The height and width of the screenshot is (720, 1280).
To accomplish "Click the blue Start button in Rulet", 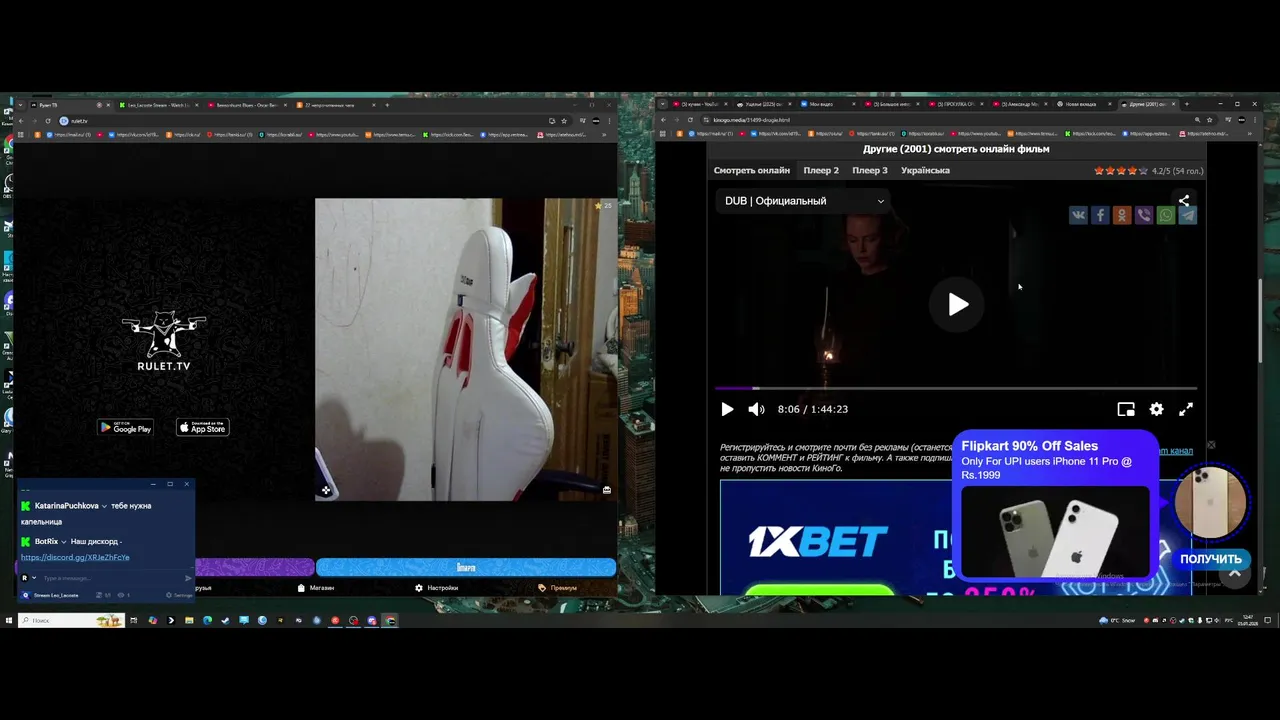I will (x=466, y=567).
